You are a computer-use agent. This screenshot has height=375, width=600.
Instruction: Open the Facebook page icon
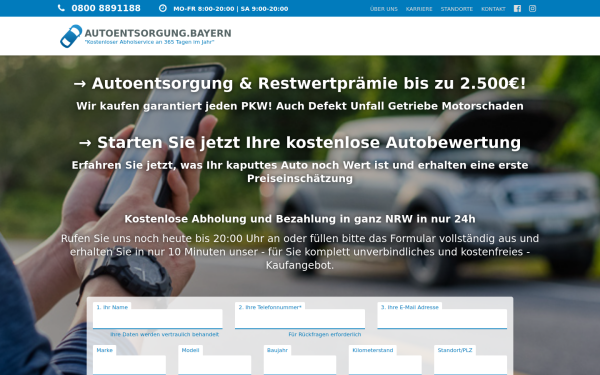point(517,8)
